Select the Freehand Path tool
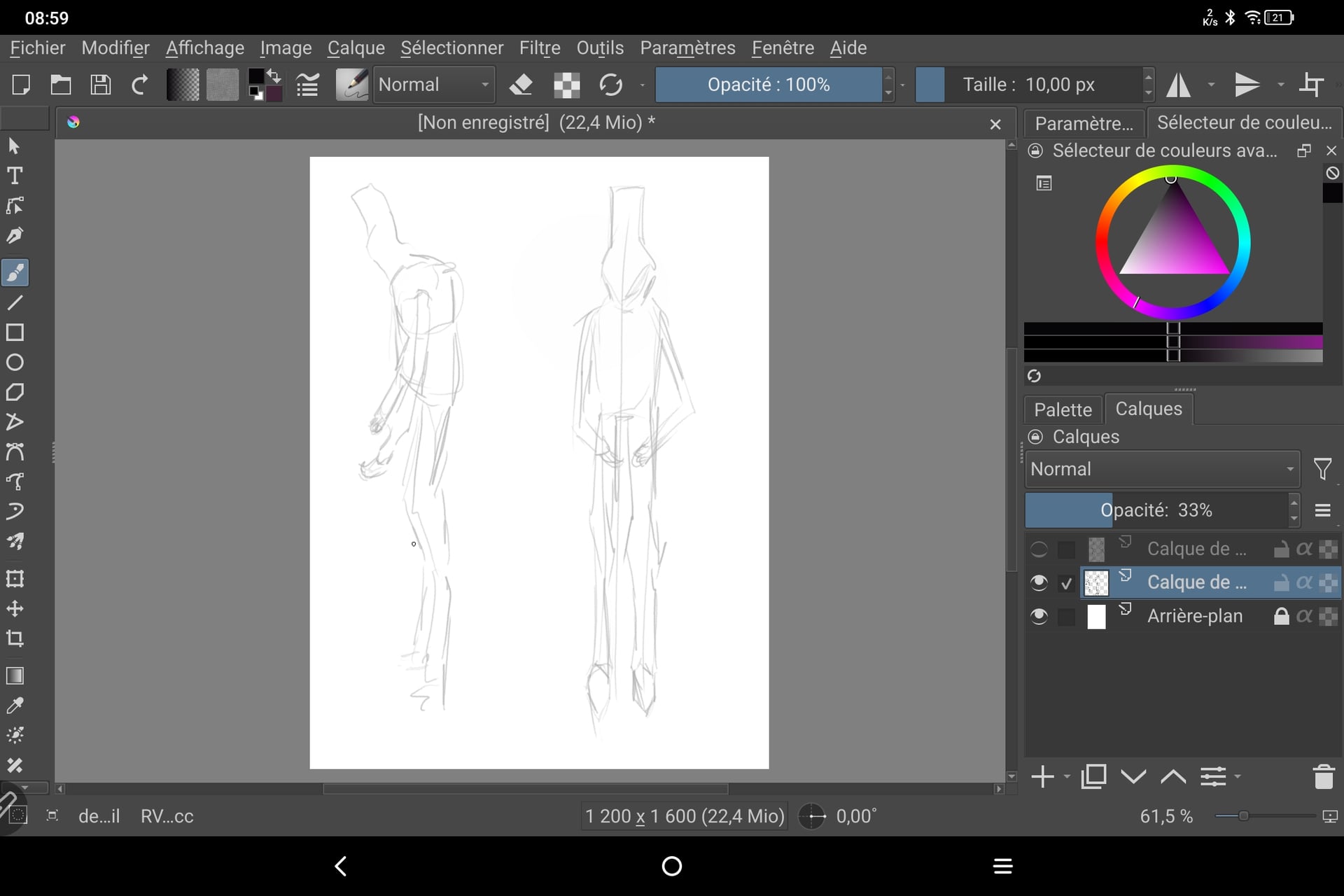 (15, 482)
